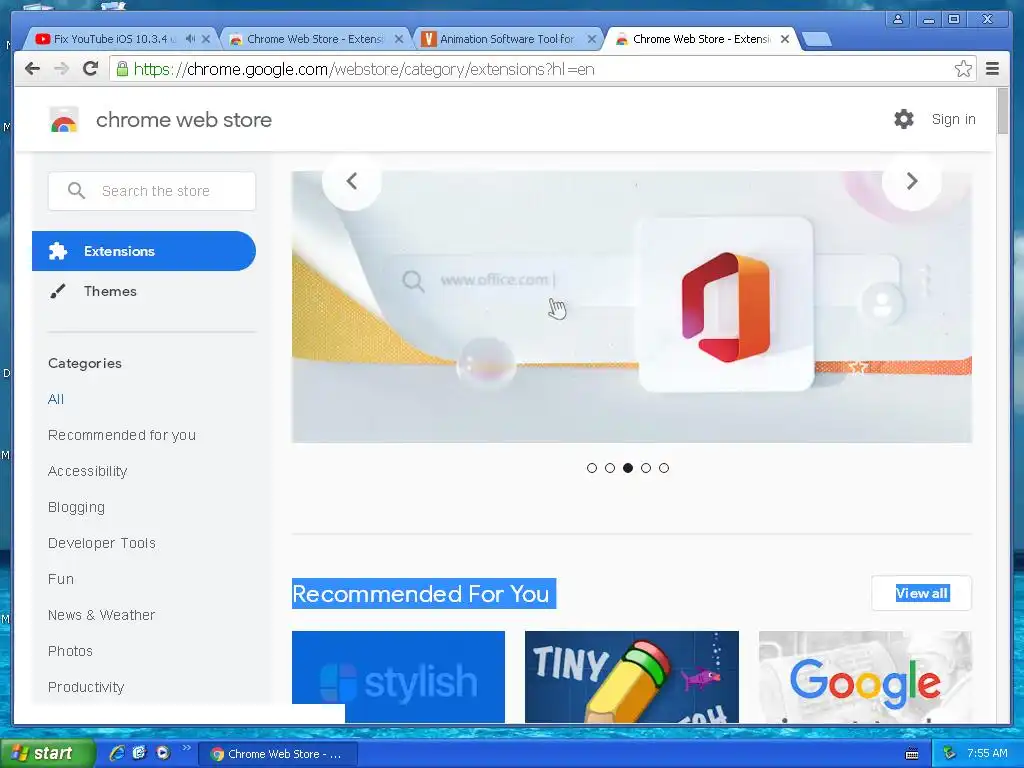1024x768 pixels.
Task: Click the on-screen keyboard tray icon
Action: point(912,754)
